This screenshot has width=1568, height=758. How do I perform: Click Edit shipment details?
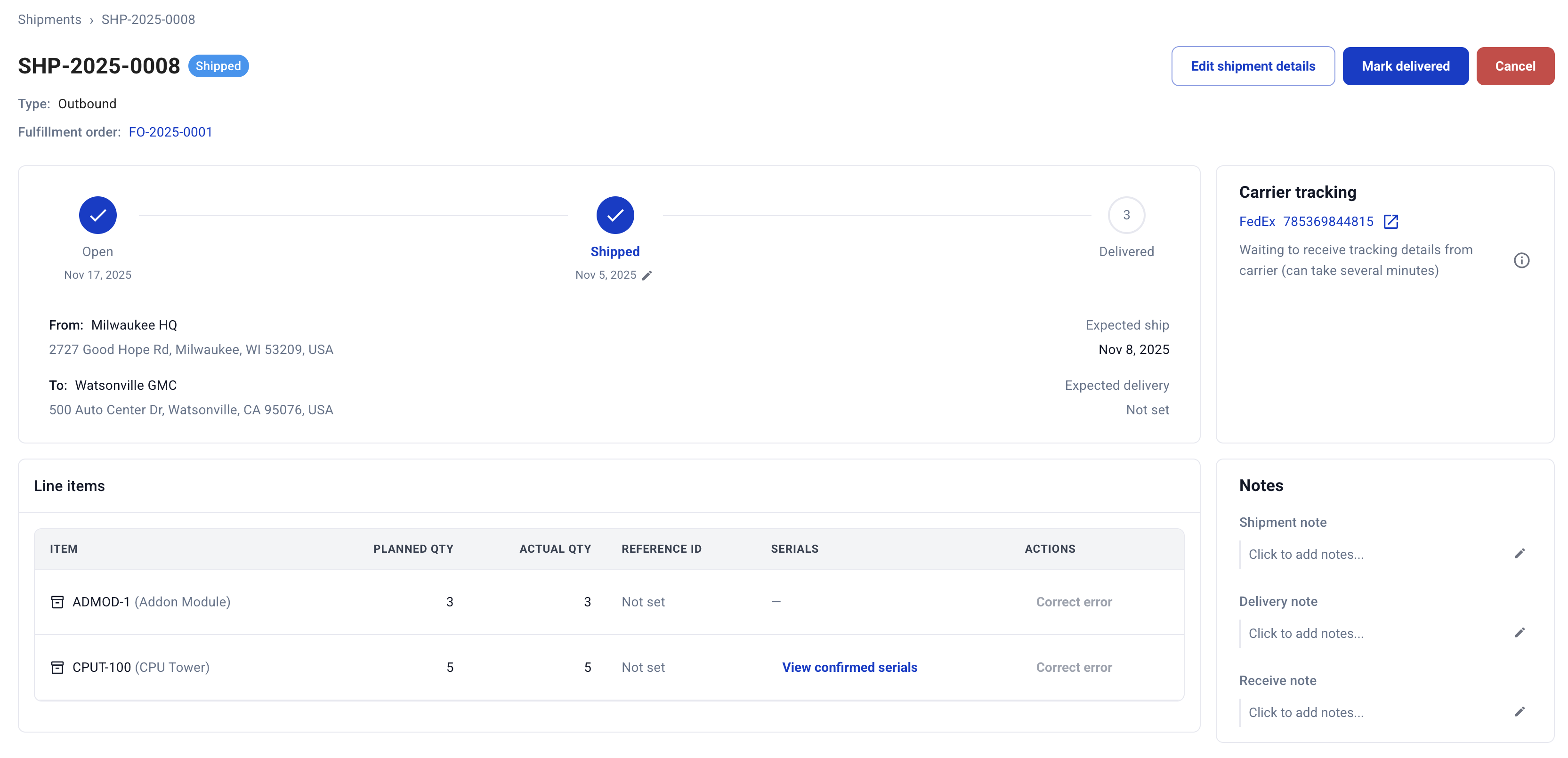coord(1253,66)
